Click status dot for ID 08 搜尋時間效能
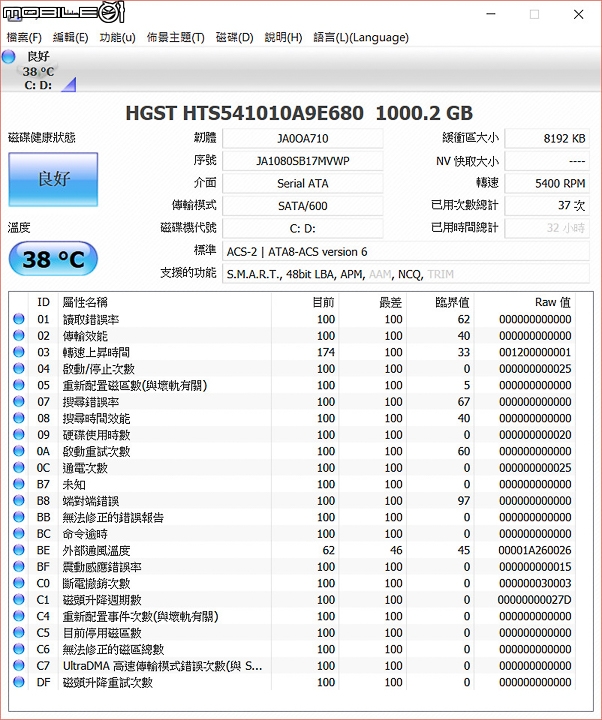This screenshot has width=602, height=720. [19, 418]
